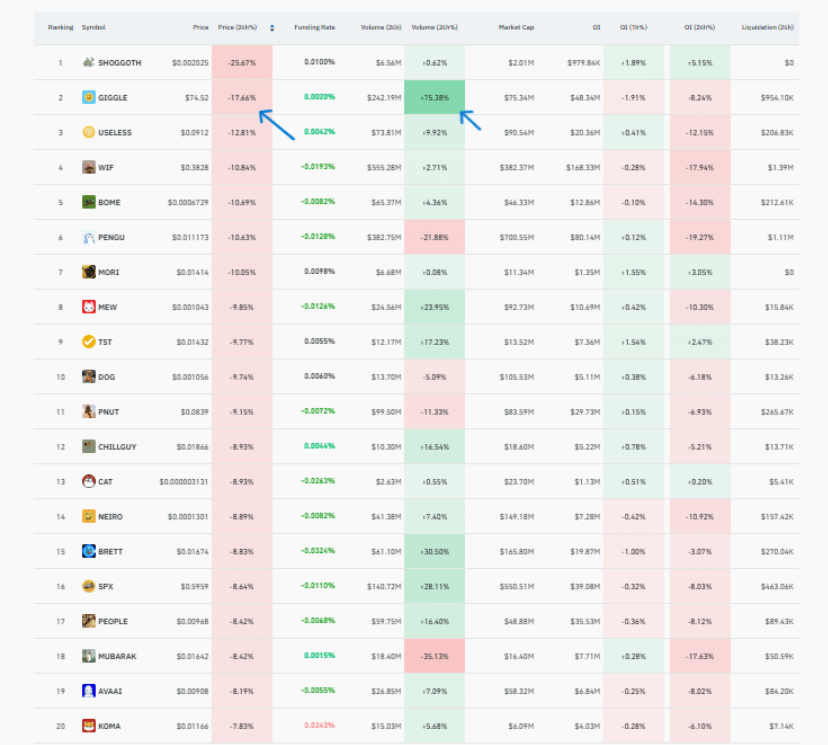Click the KOMA coin icon
This screenshot has height=745, width=828.
coord(89,726)
